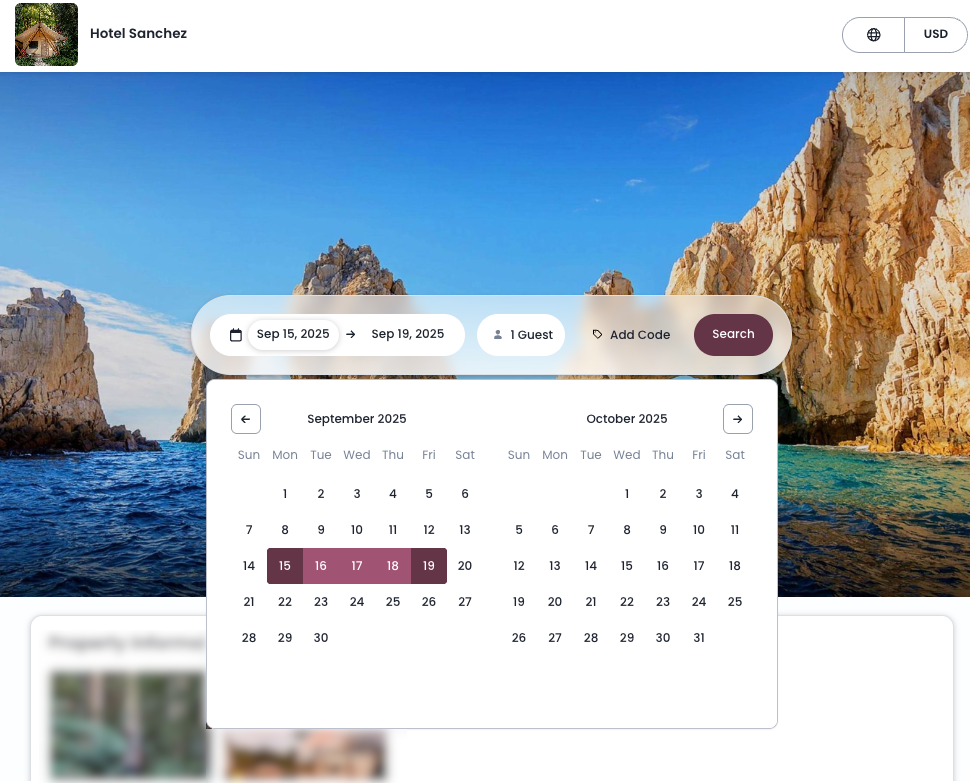This screenshot has width=970, height=783.
Task: Open the USD currency selector
Action: tap(935, 35)
